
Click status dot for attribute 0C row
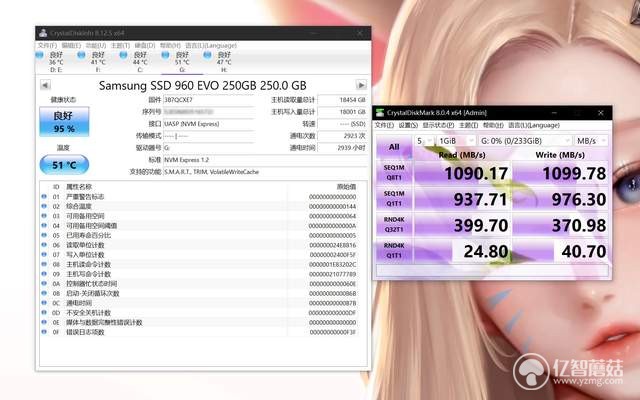[x=44, y=303]
